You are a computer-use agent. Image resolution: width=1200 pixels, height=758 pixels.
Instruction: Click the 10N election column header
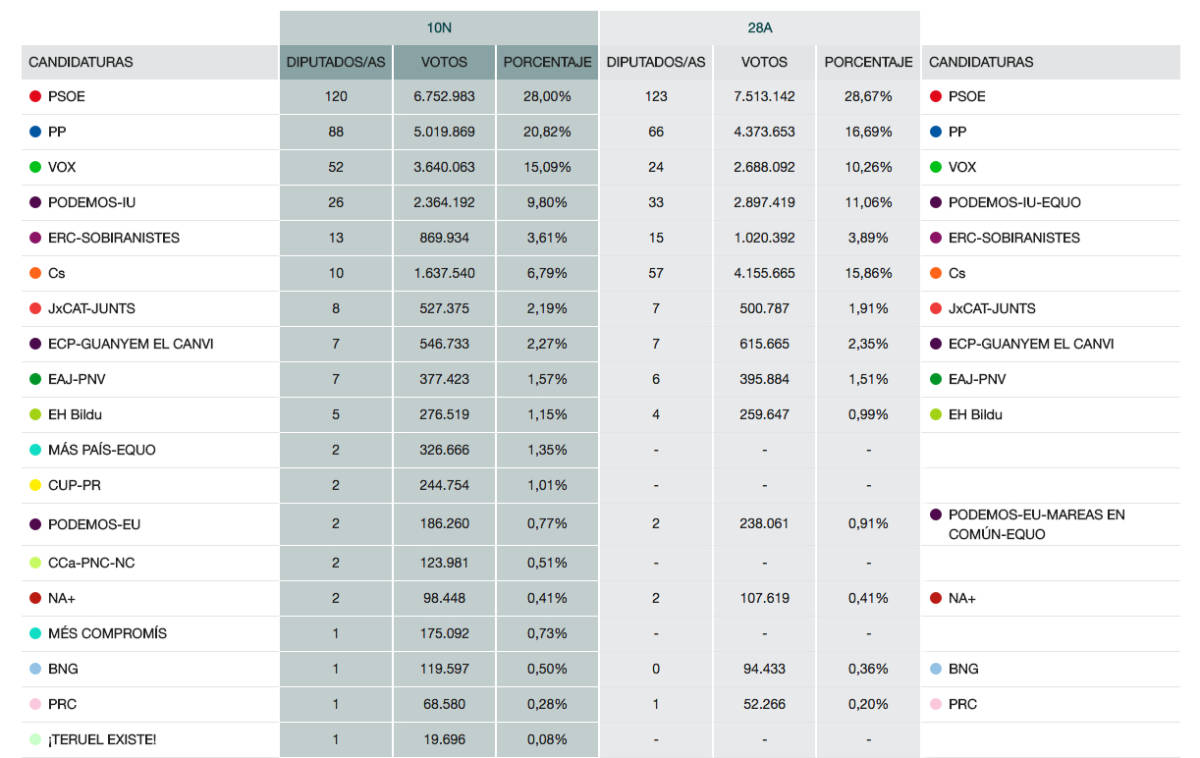click(439, 28)
